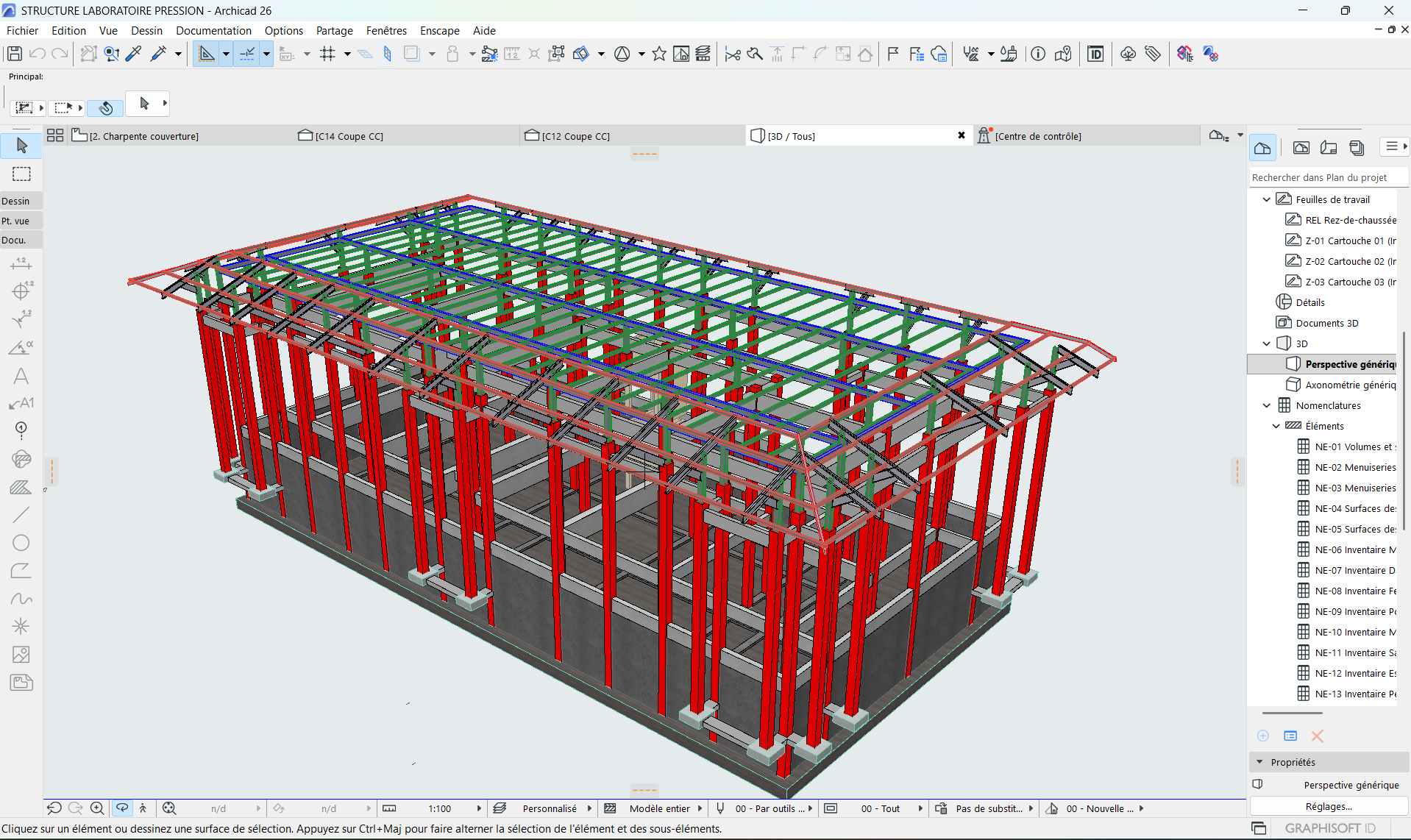Image resolution: width=1411 pixels, height=840 pixels.
Task: Collapse the Feuilles de travail tree node
Action: tap(1266, 199)
